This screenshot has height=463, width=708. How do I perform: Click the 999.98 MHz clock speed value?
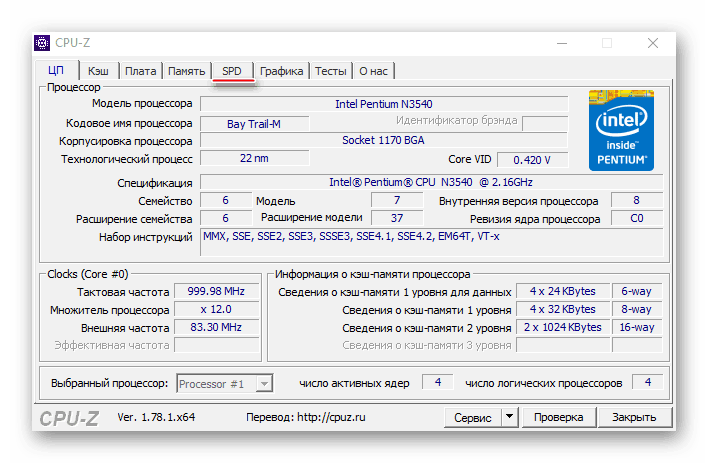click(x=216, y=291)
